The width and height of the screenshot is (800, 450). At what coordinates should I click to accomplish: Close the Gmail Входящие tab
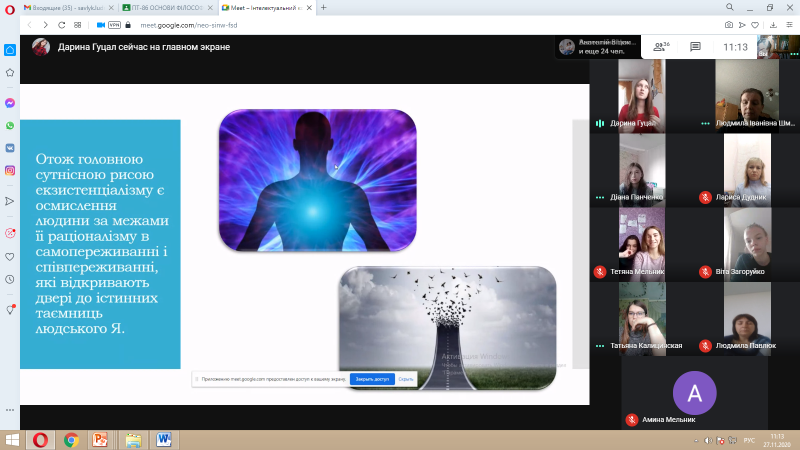point(111,8)
